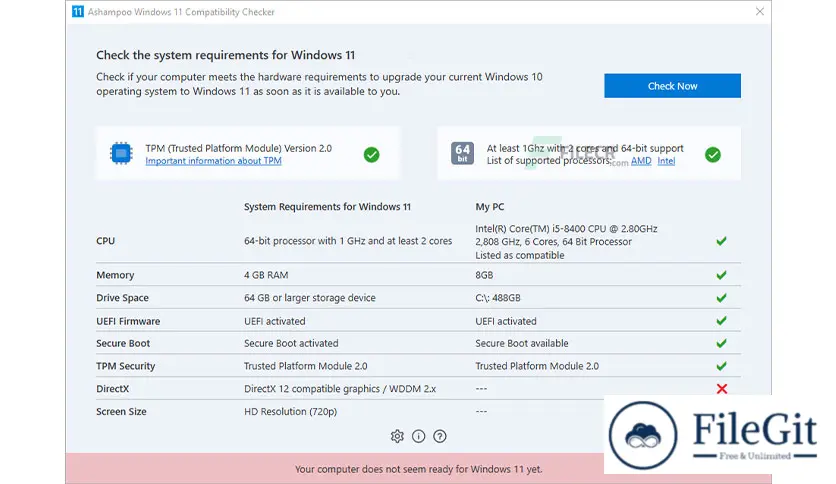The image size is (836, 484).
Task: Open Important information about TPM link
Action: click(x=213, y=161)
